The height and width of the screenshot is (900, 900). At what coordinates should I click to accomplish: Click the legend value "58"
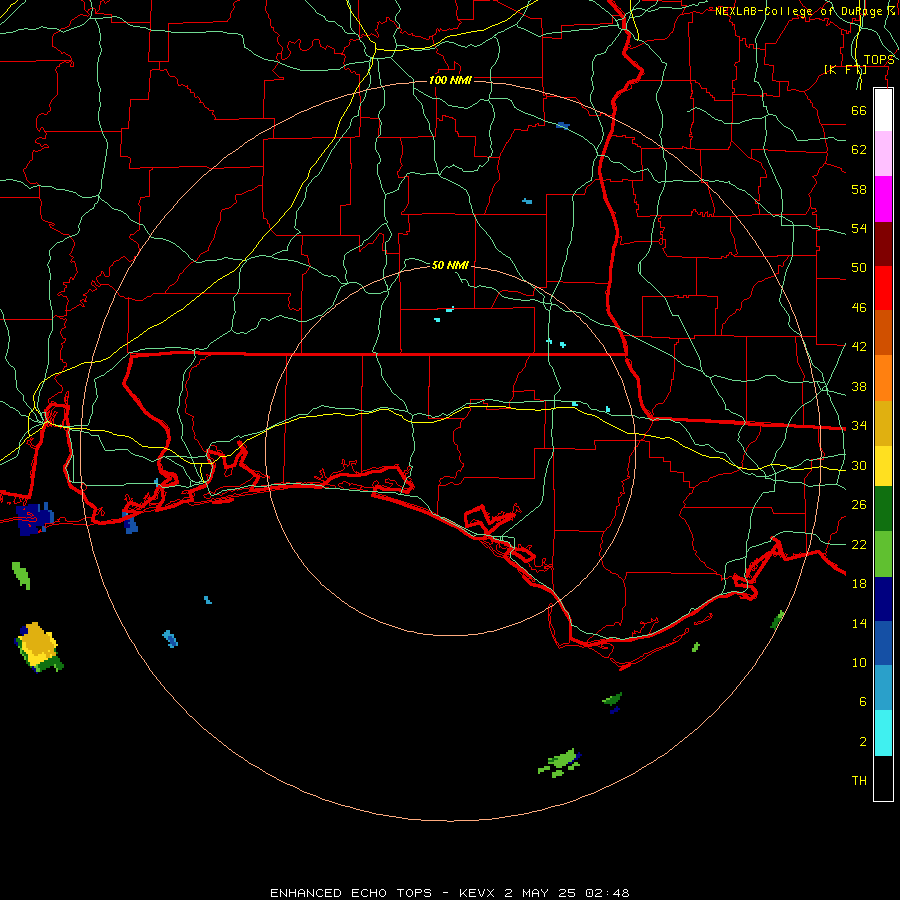coord(859,189)
